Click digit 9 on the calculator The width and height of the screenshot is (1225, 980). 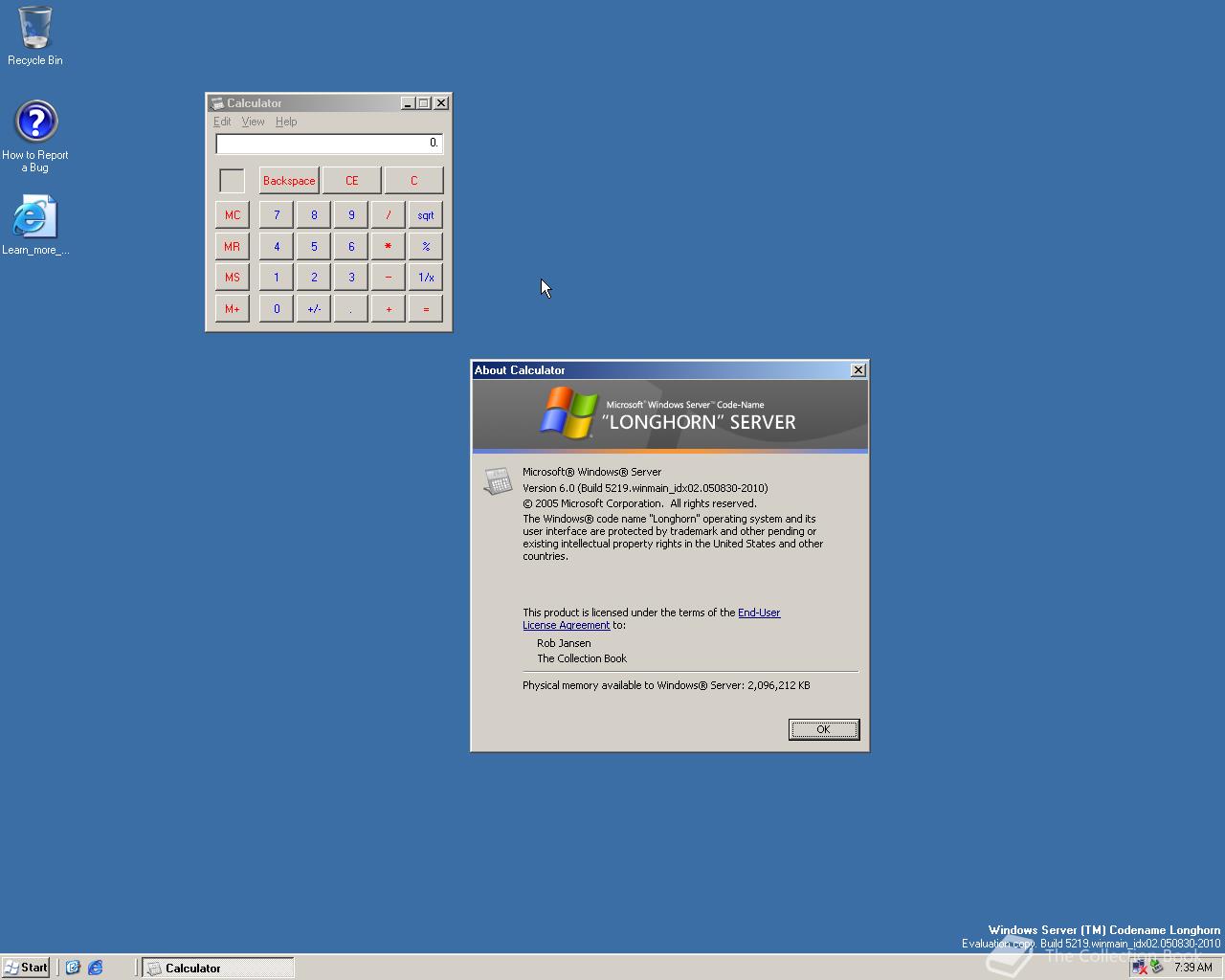[x=351, y=215]
